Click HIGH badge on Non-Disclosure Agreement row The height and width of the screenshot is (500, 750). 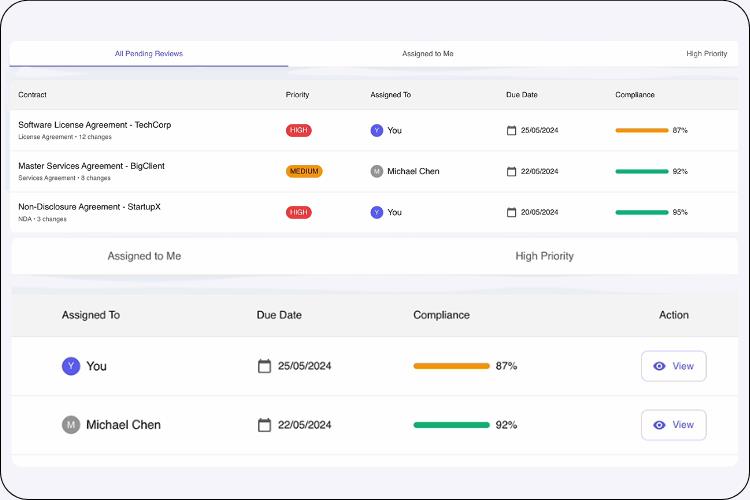tap(298, 212)
